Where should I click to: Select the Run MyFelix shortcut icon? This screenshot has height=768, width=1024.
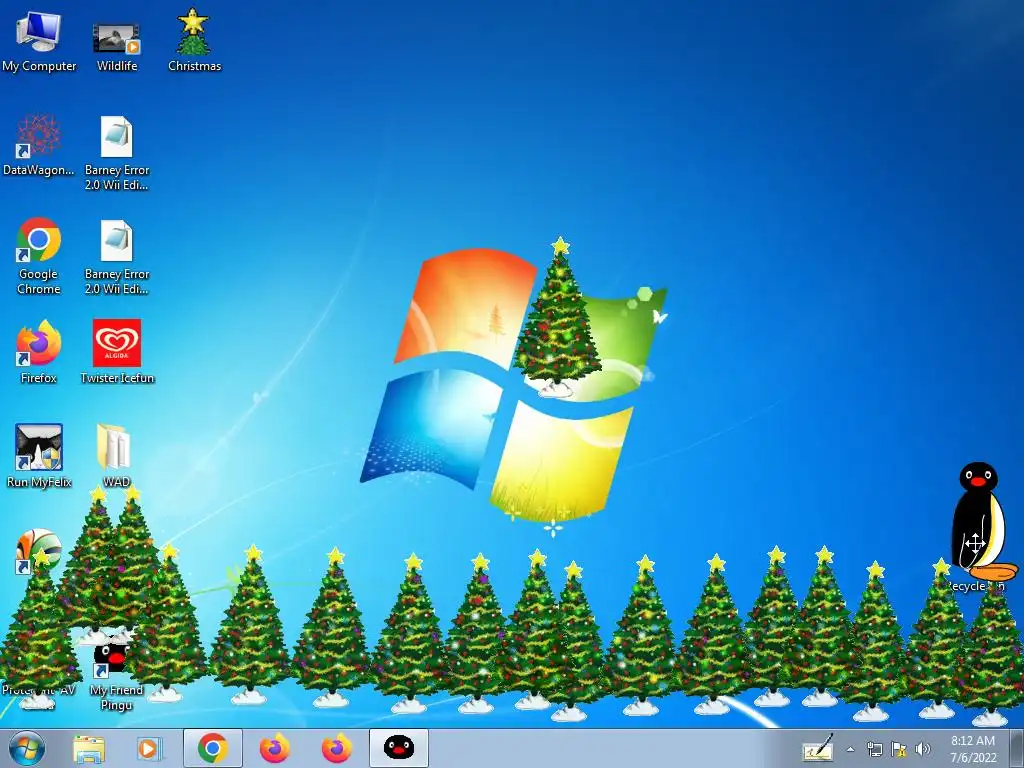tap(39, 456)
